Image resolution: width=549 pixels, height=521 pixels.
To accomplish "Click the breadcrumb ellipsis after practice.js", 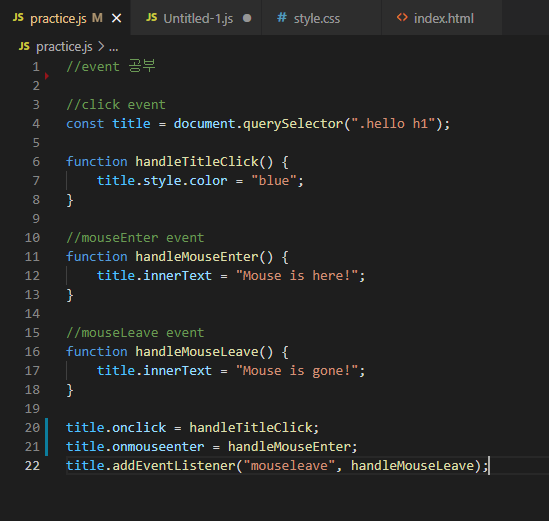I will coord(113,48).
